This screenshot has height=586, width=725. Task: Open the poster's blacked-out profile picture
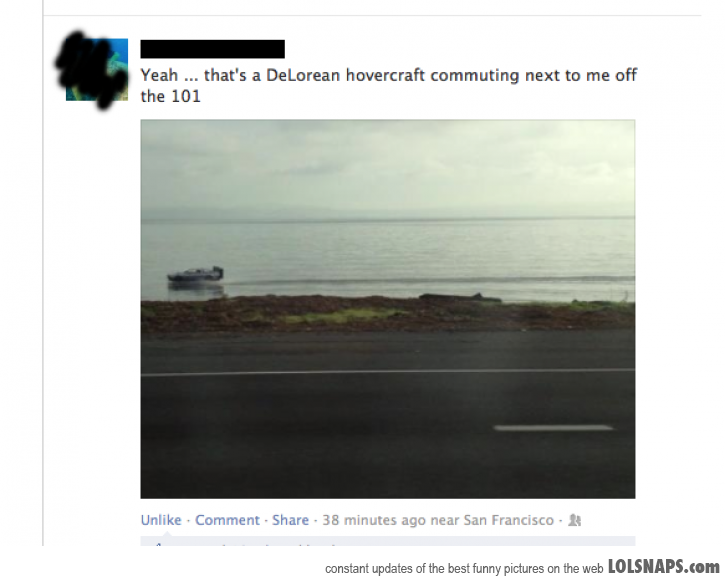point(97,69)
